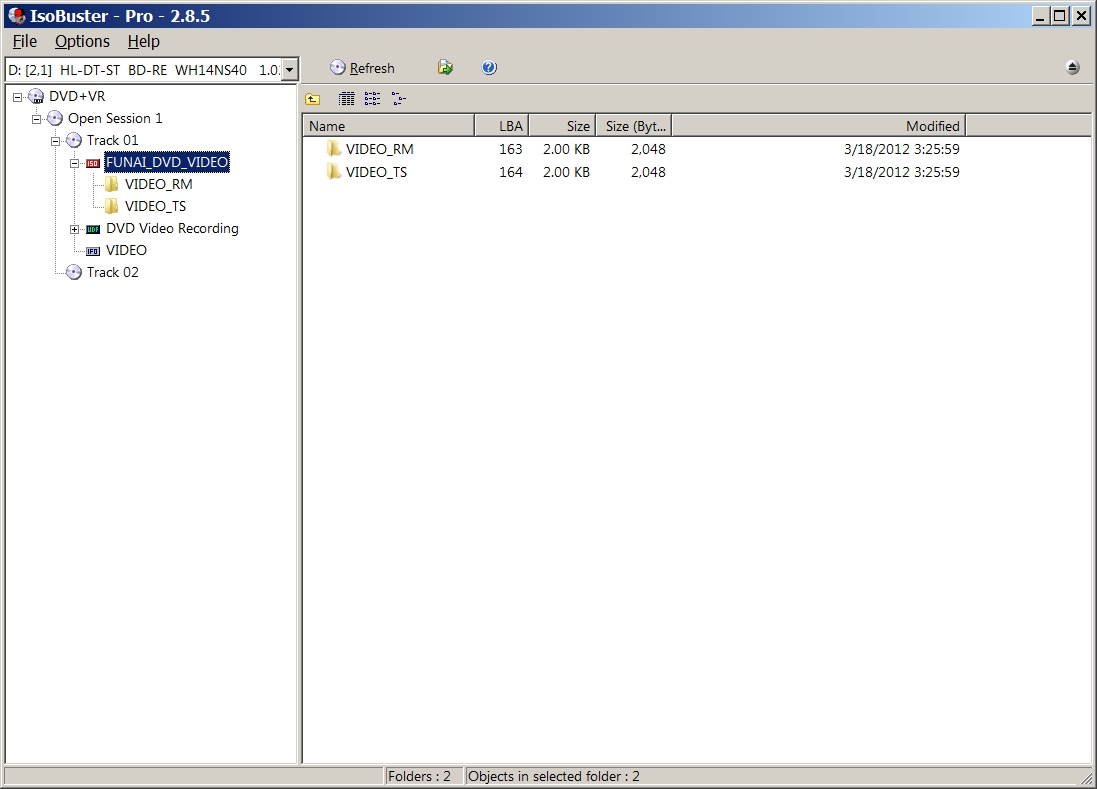
Task: Select DVD Video Recording in the tree
Action: (172, 228)
